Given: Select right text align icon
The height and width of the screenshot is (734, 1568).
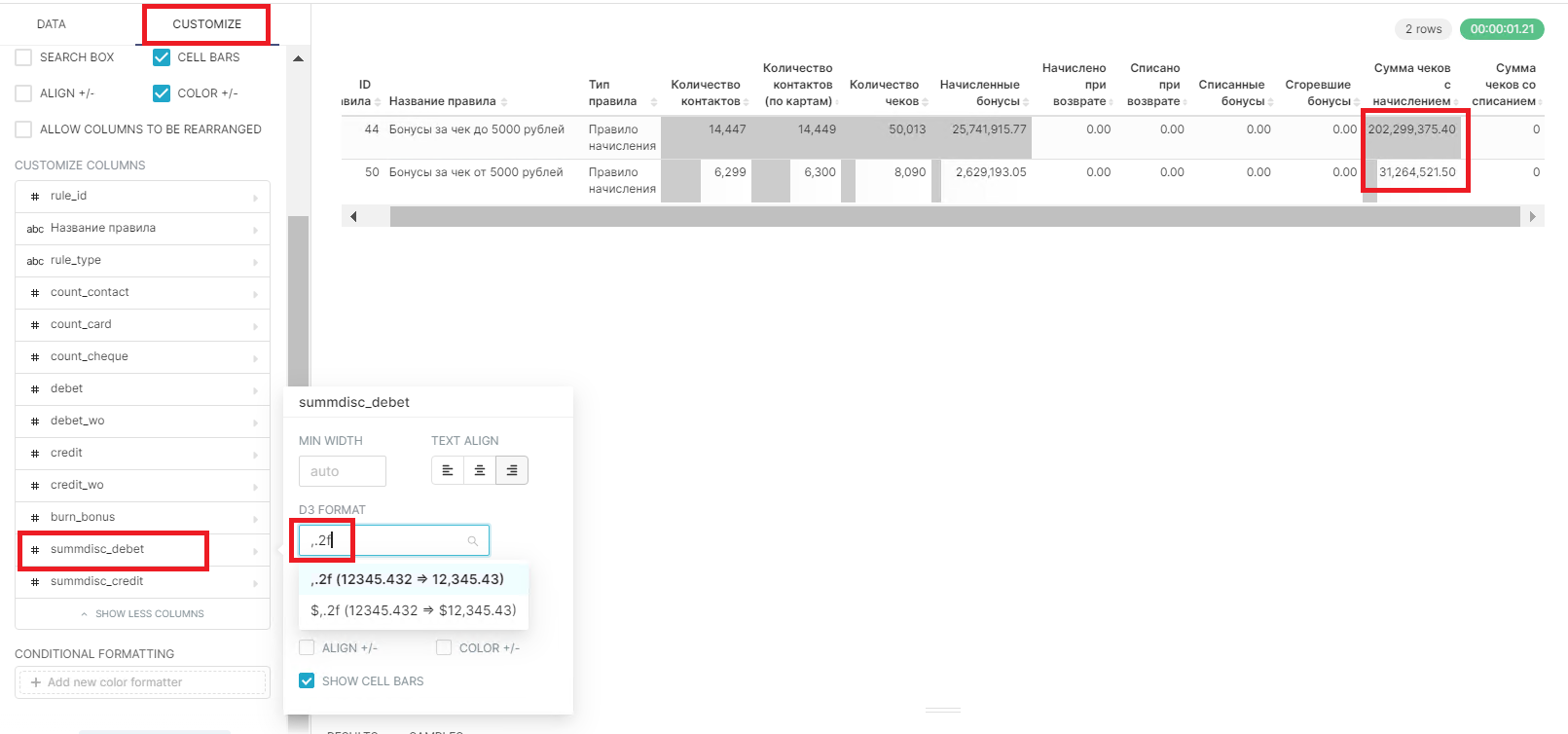Looking at the screenshot, I should pyautogui.click(x=512, y=471).
